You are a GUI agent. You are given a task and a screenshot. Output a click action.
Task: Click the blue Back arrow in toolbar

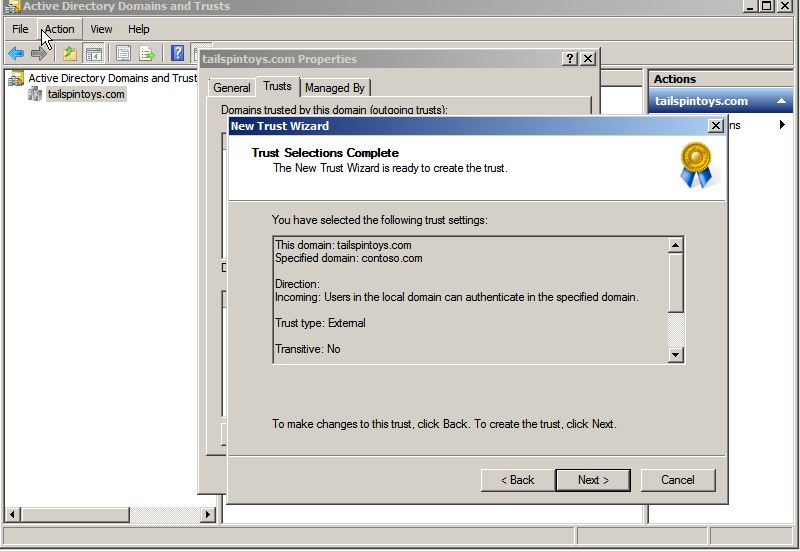(16, 53)
